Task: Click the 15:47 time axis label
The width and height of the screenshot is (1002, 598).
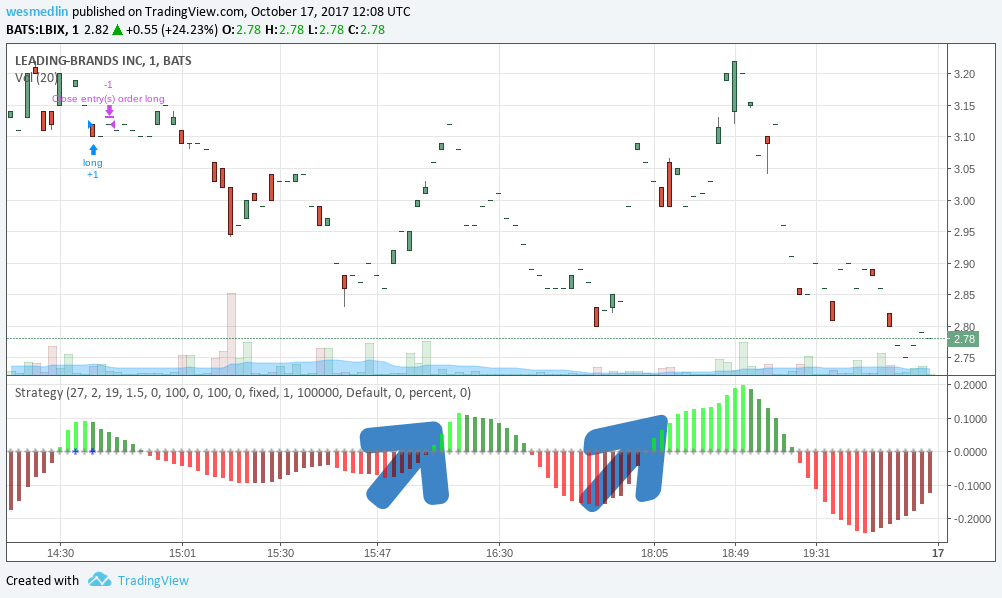Action: pos(377,553)
